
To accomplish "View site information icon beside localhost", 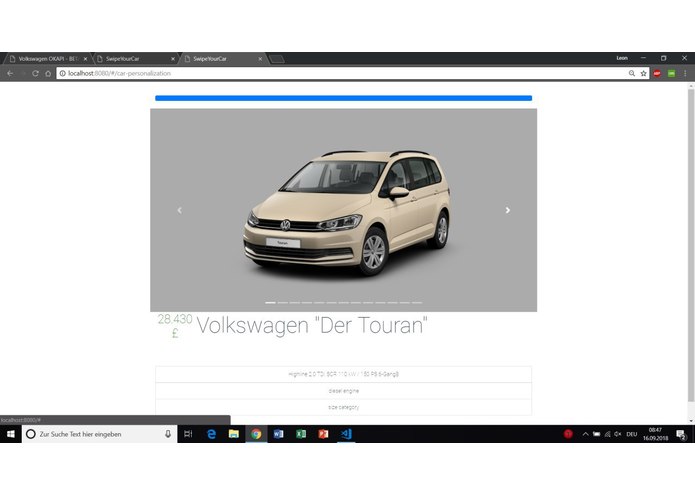I will 62,74.
